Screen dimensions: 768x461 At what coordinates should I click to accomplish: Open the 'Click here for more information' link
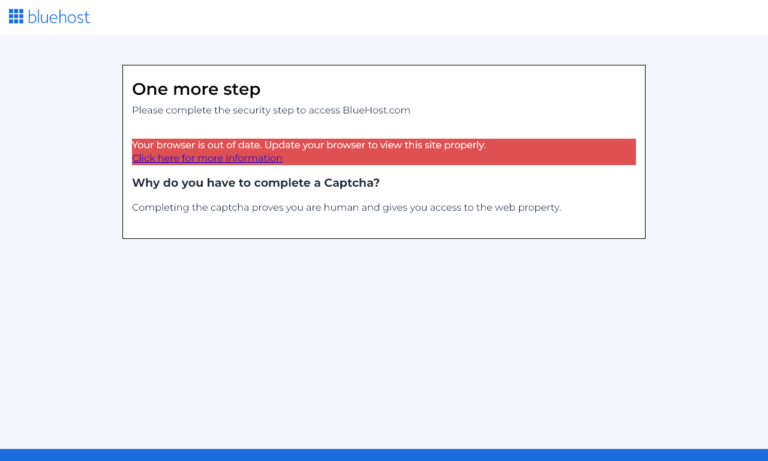coord(207,158)
